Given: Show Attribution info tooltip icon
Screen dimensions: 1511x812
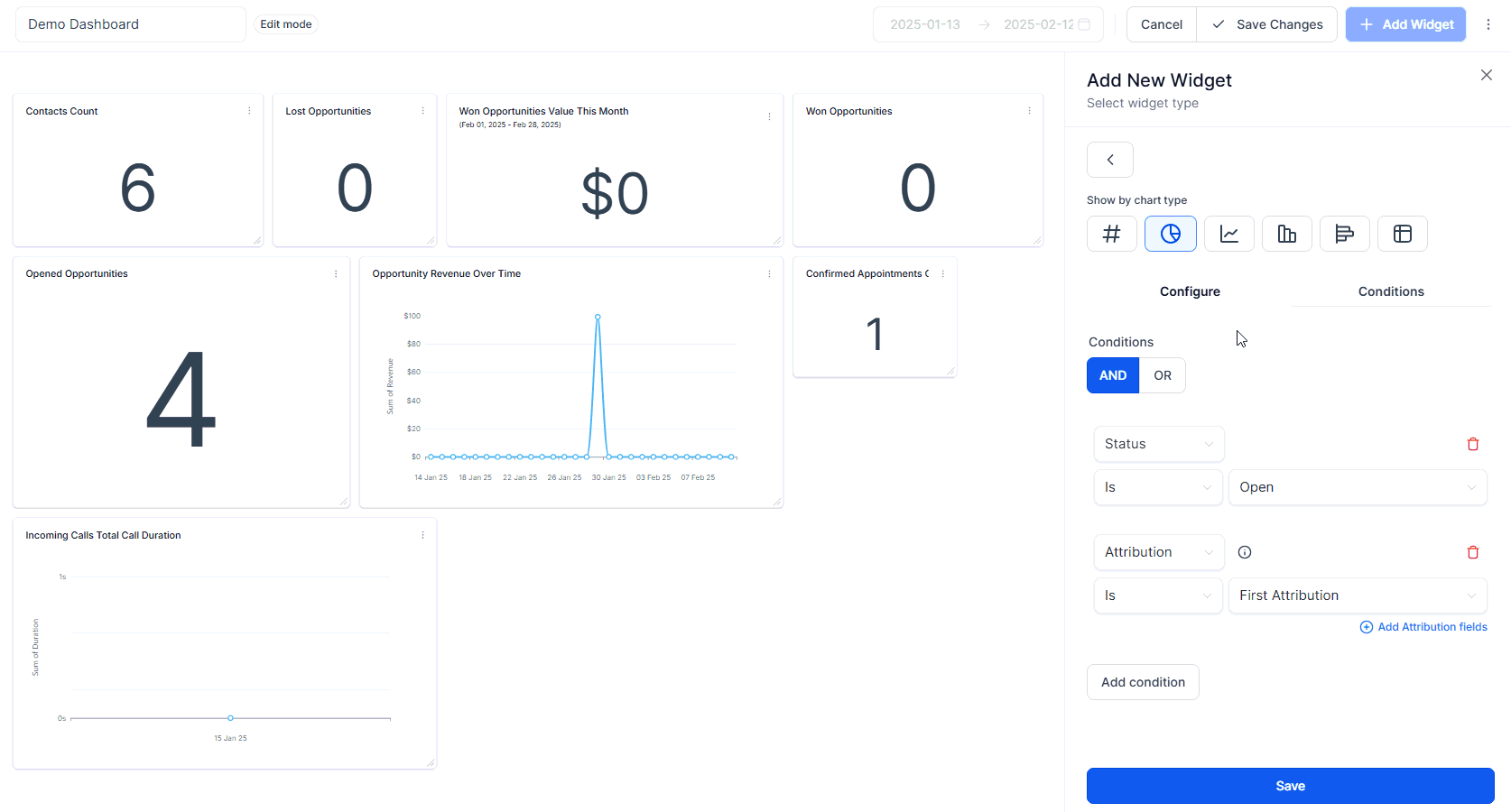Looking at the screenshot, I should coord(1245,552).
